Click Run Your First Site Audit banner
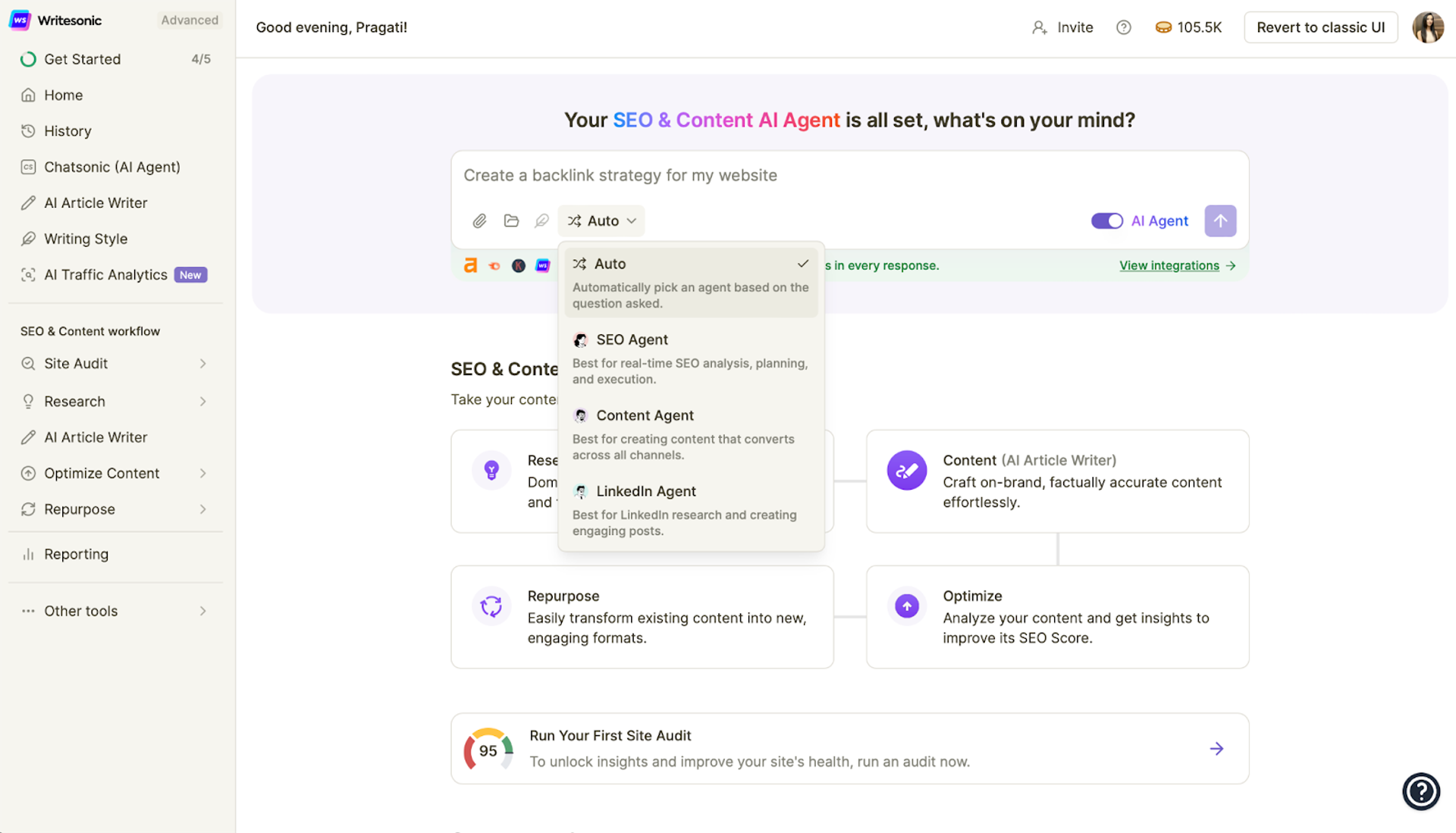The image size is (1456, 833). coord(849,748)
